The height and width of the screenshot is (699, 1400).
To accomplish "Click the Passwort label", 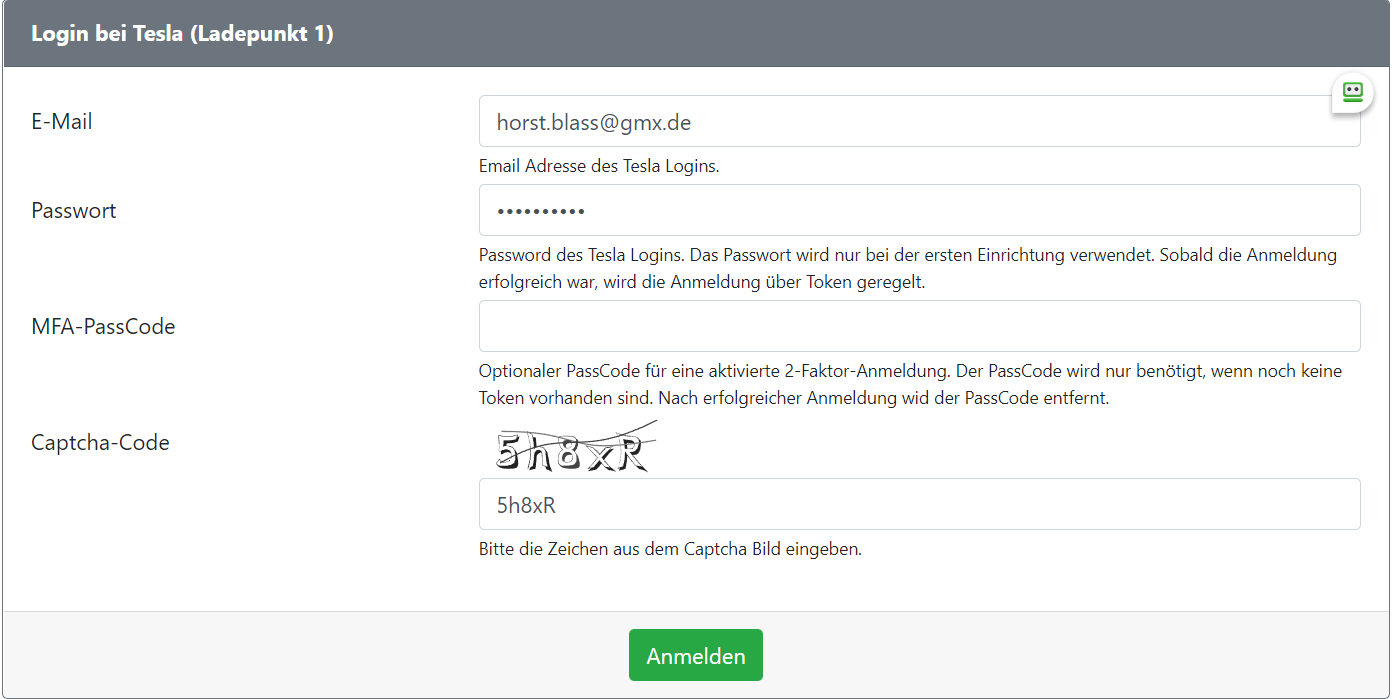I will [74, 211].
